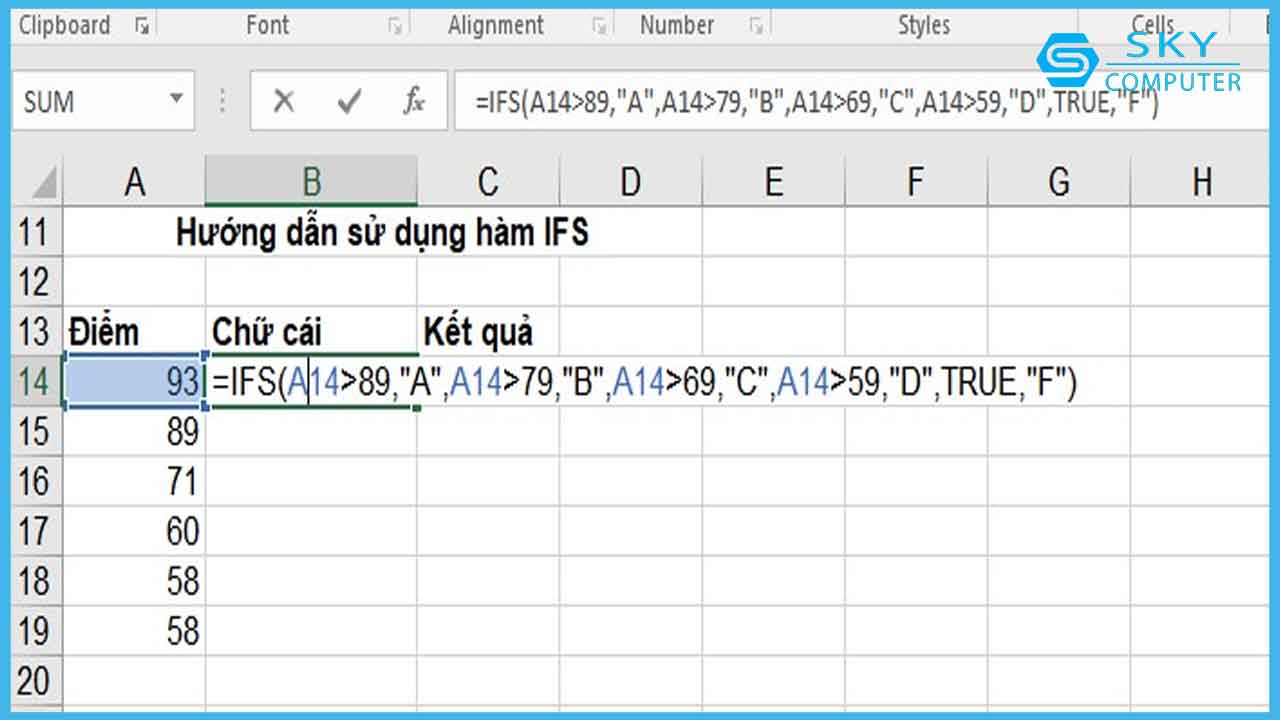Select cell containing 93
1280x720 pixels.
[134, 382]
